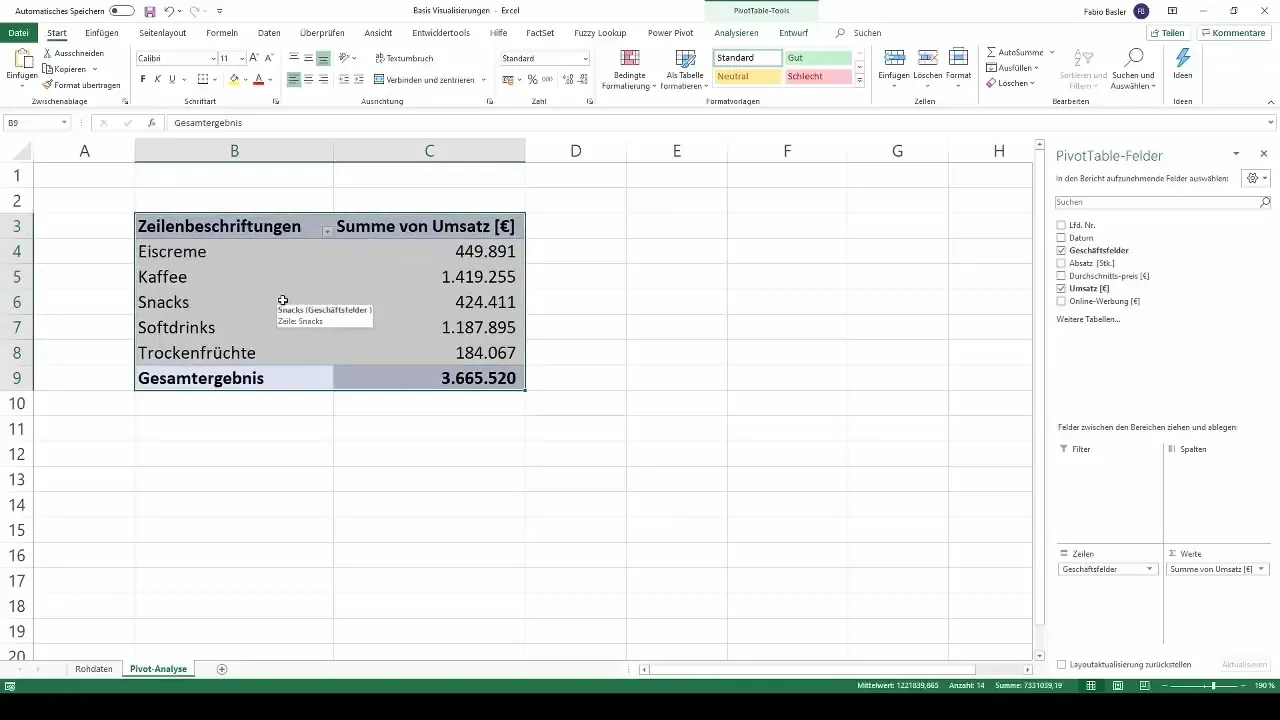Open the PivotTable fields tools gear
Screen dimensions: 1280x720
click(1255, 178)
